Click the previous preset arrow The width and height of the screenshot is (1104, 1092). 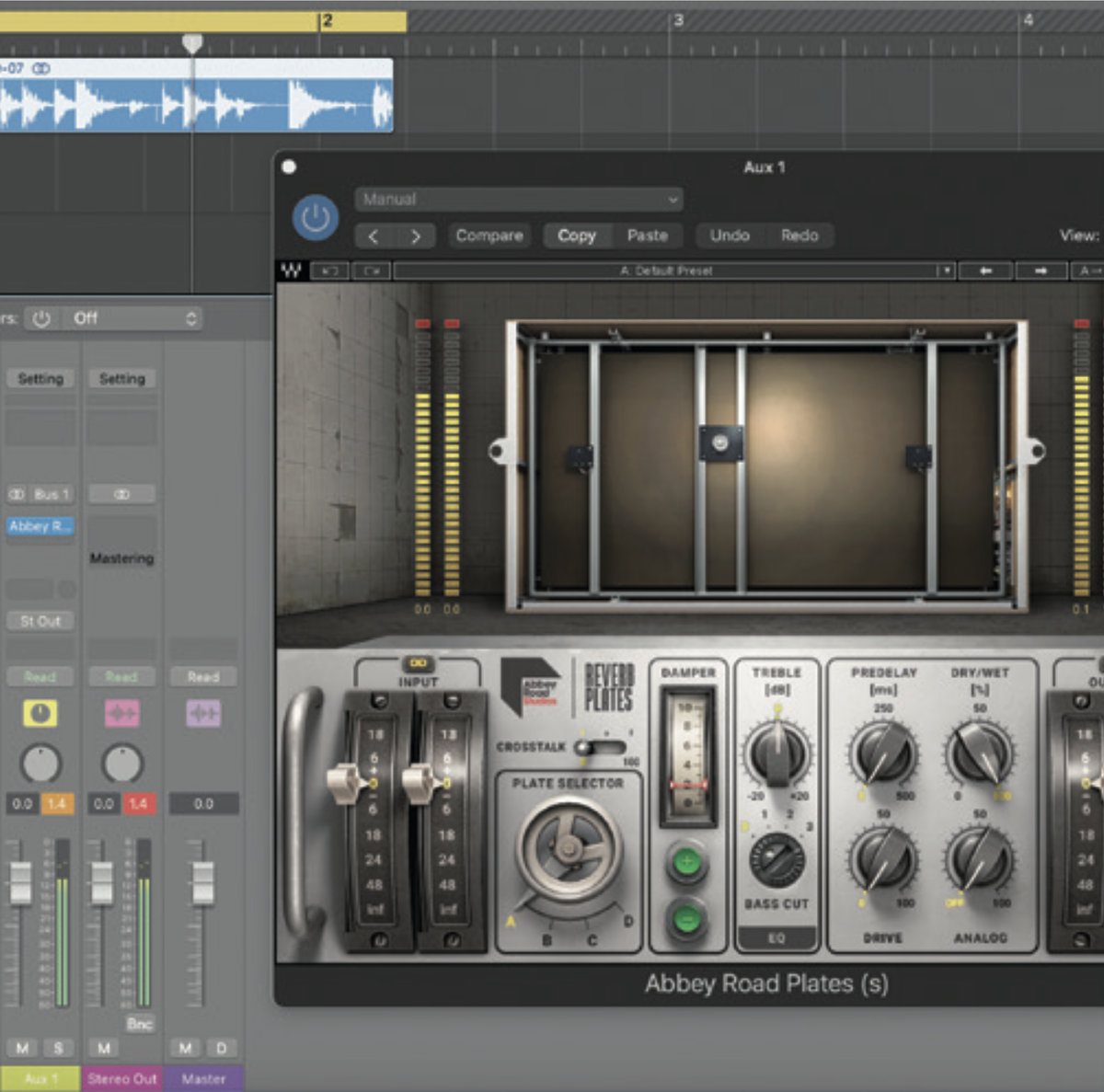[374, 236]
